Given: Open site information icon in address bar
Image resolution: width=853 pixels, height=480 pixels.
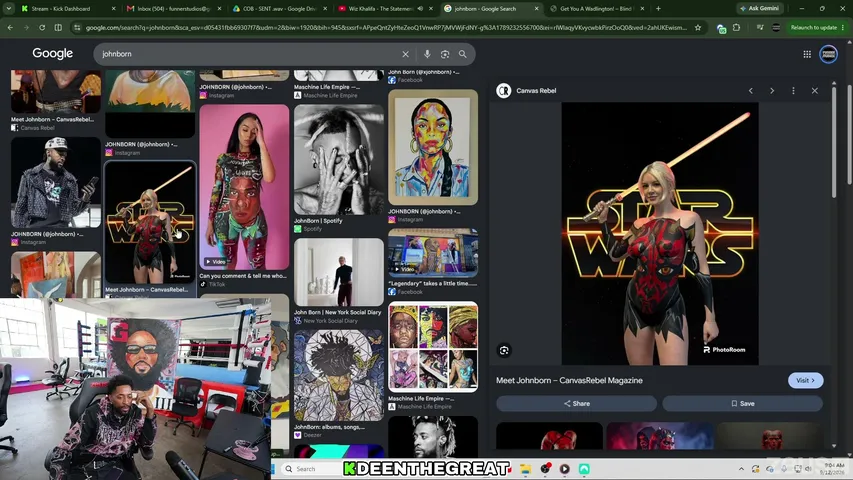Looking at the screenshot, I should (77, 27).
